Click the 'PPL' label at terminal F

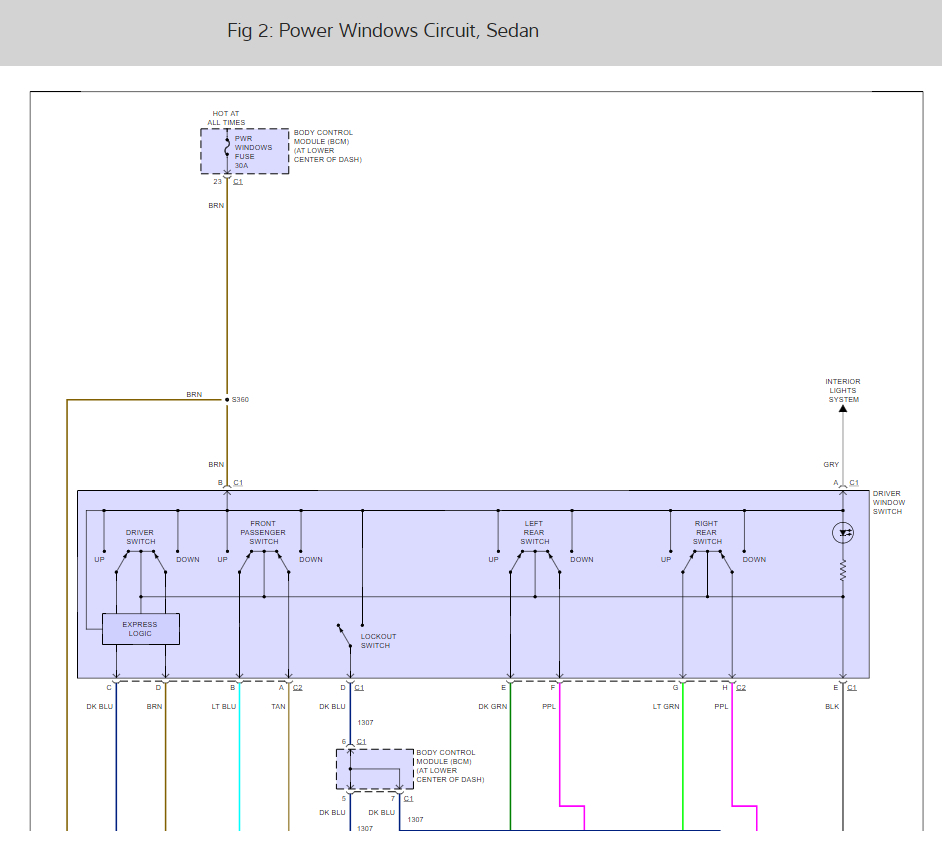pos(549,706)
